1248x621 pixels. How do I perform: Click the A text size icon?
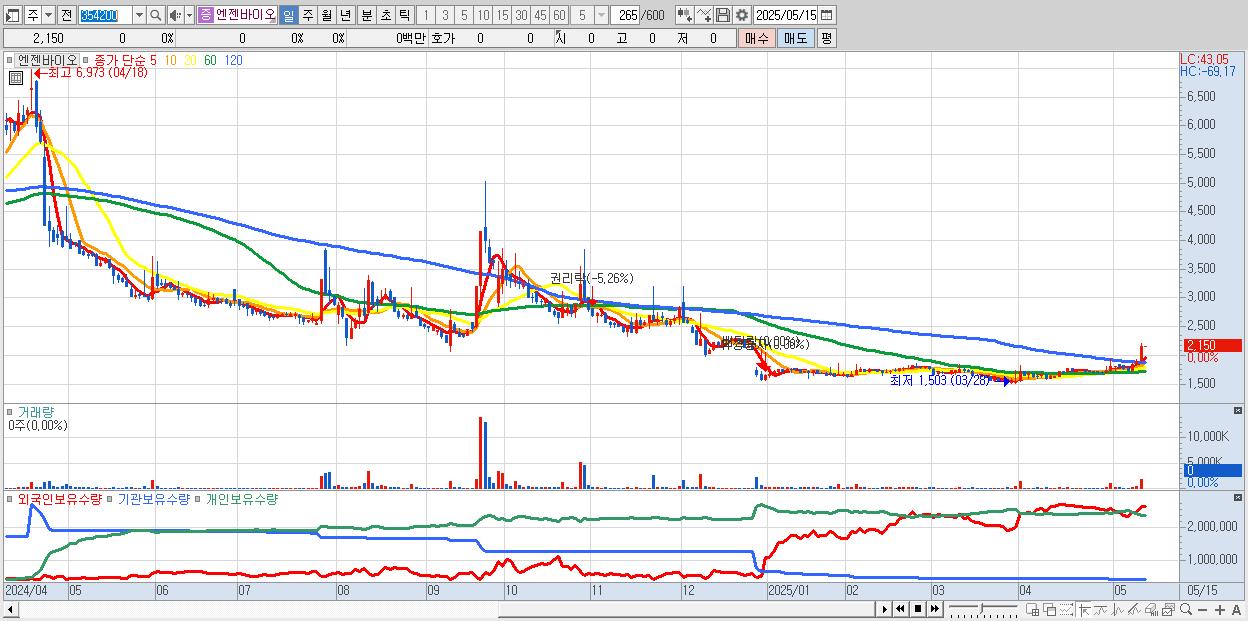click(1237, 610)
